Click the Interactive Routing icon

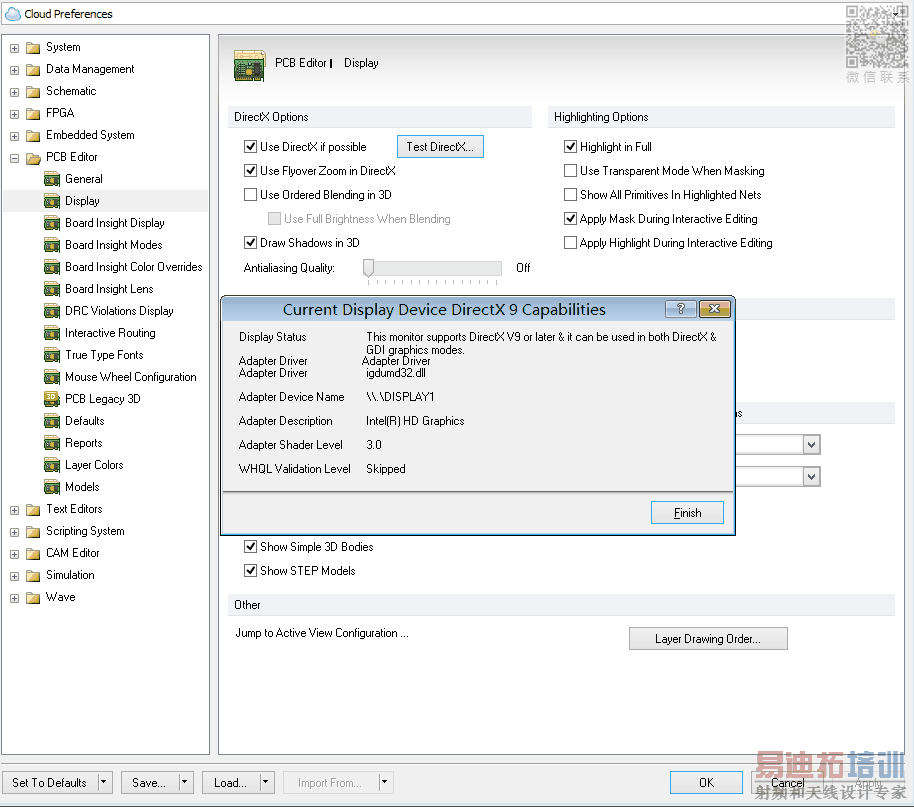(52, 333)
